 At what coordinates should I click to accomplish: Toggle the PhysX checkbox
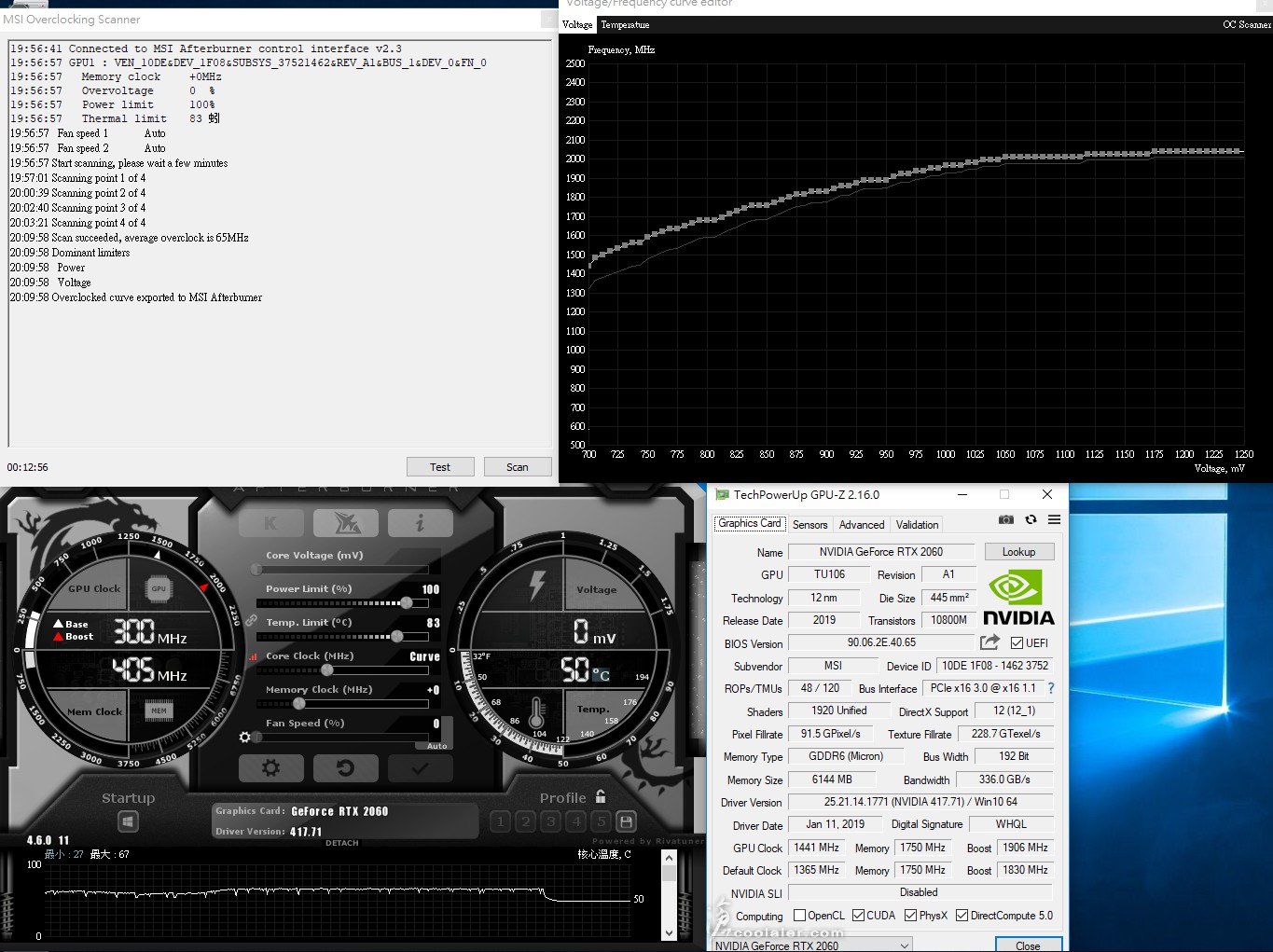[x=911, y=916]
